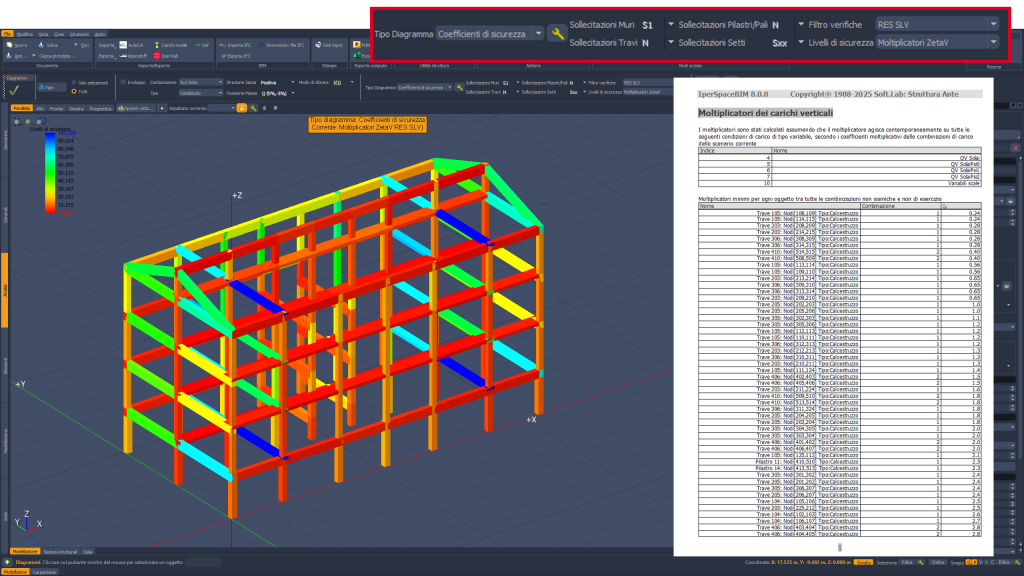Image resolution: width=1024 pixels, height=576 pixels.
Task: Click the wrench icon beside Tipo Diagramma in the toolbar
Action: [460, 88]
